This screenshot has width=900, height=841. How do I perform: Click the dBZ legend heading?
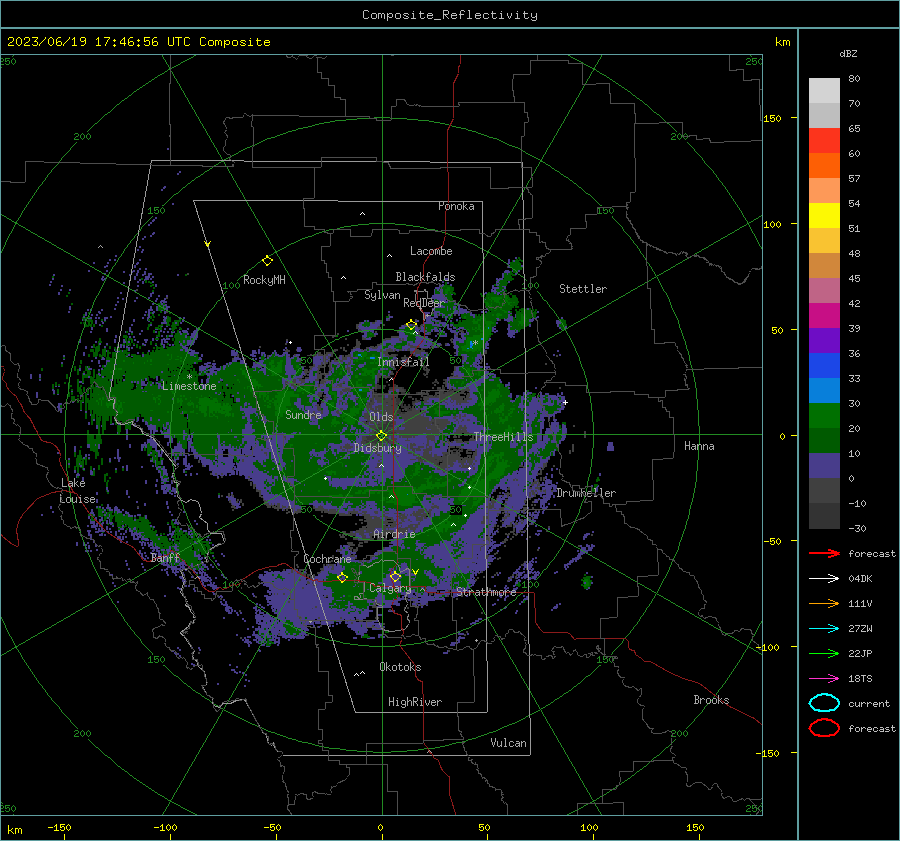pyautogui.click(x=848, y=54)
